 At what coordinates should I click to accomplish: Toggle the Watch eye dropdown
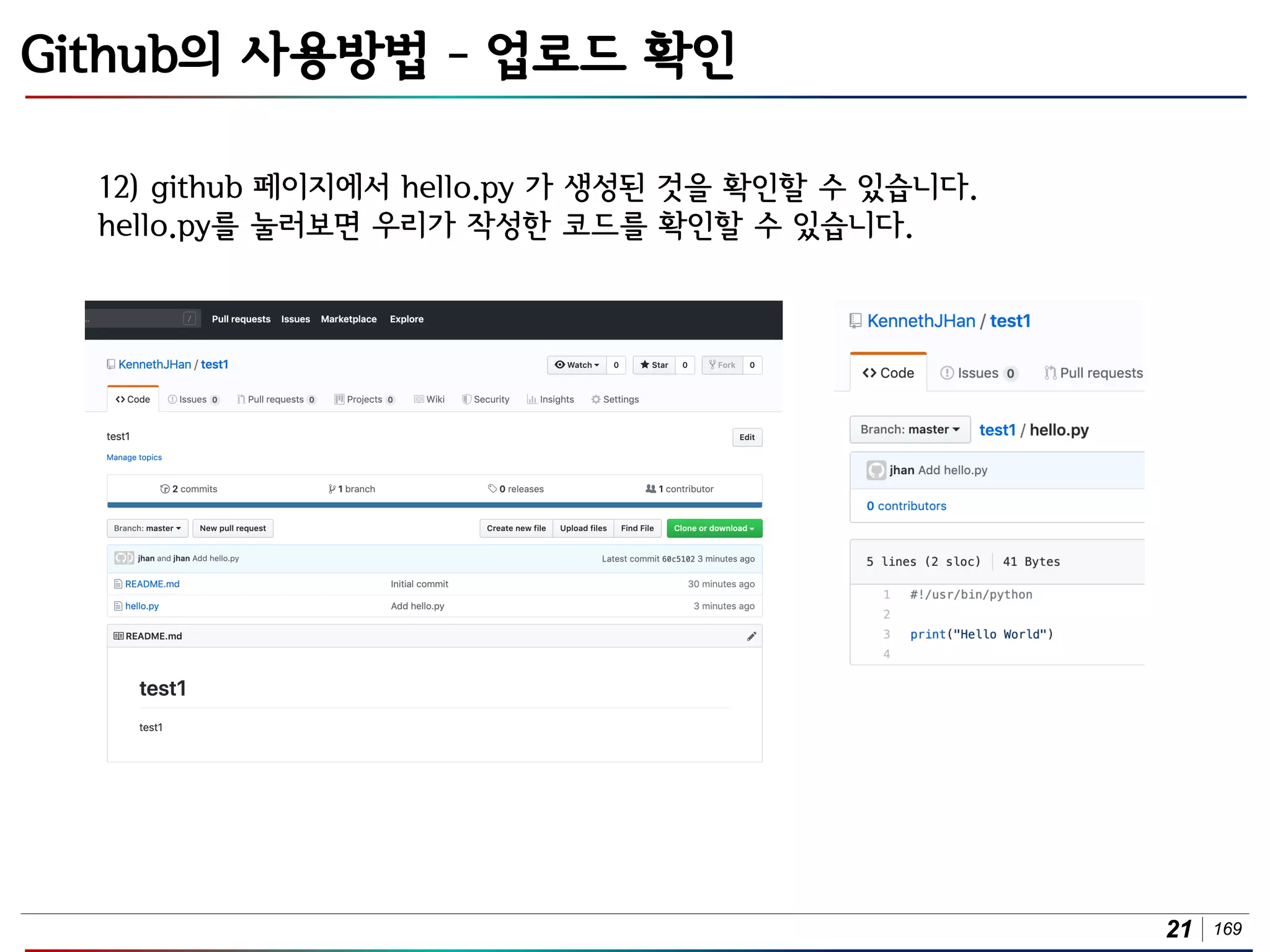pos(577,365)
